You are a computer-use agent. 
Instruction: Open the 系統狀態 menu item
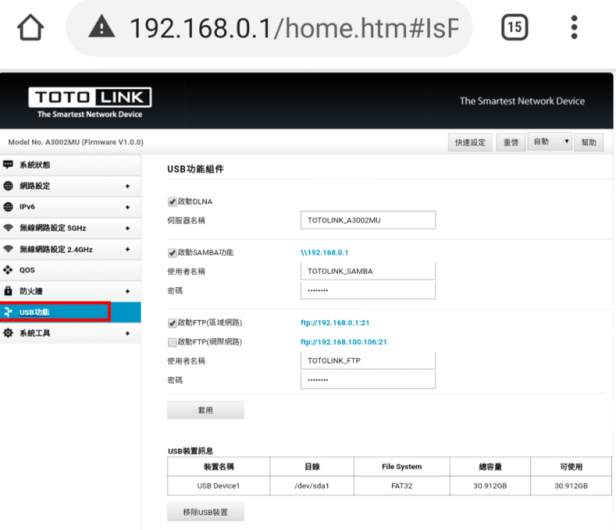click(70, 165)
